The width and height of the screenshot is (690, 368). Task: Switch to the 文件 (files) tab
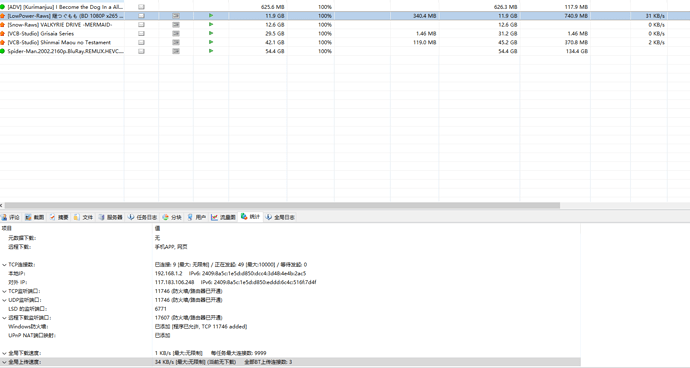click(x=83, y=217)
